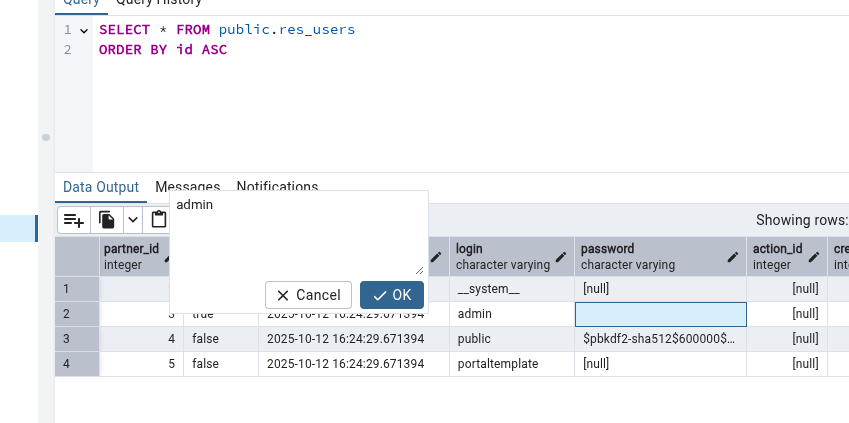Click the password column header
This screenshot has height=423, width=849.
(650, 256)
